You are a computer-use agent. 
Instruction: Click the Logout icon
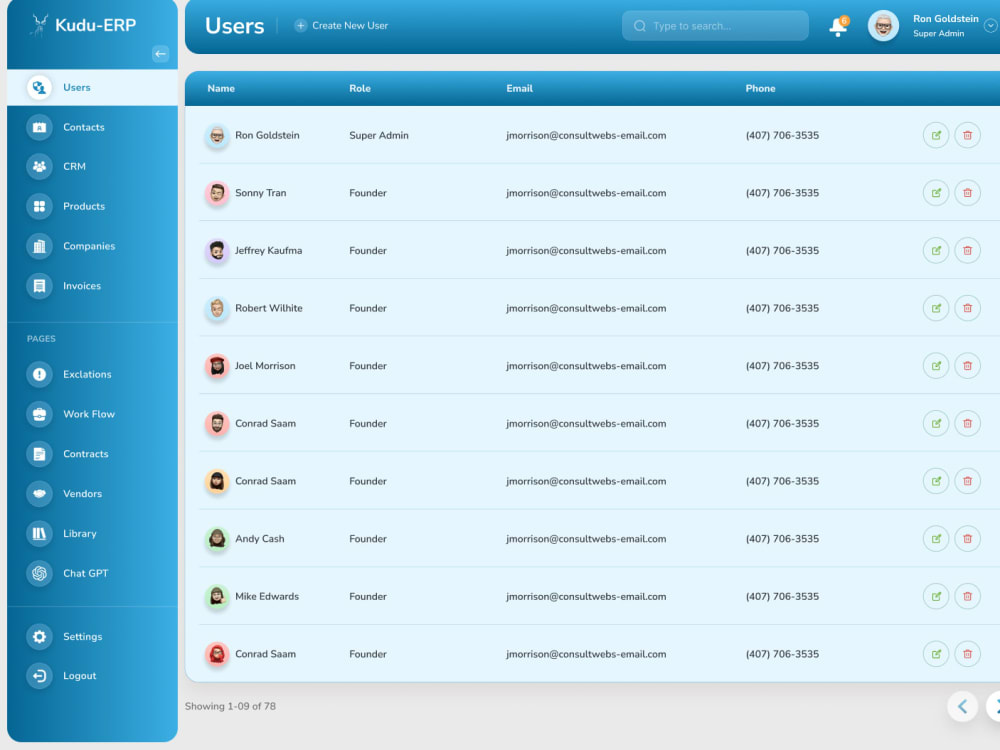[40, 676]
